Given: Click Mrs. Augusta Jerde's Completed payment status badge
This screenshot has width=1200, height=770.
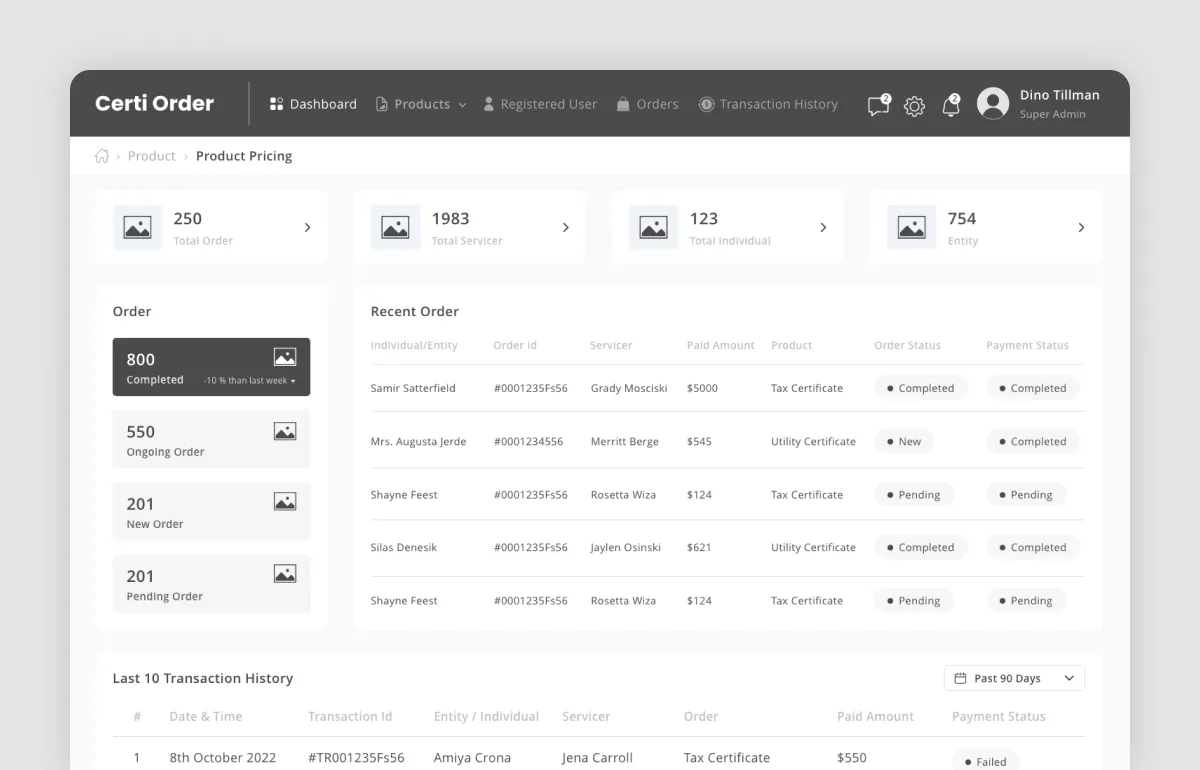Looking at the screenshot, I should (x=1033, y=441).
